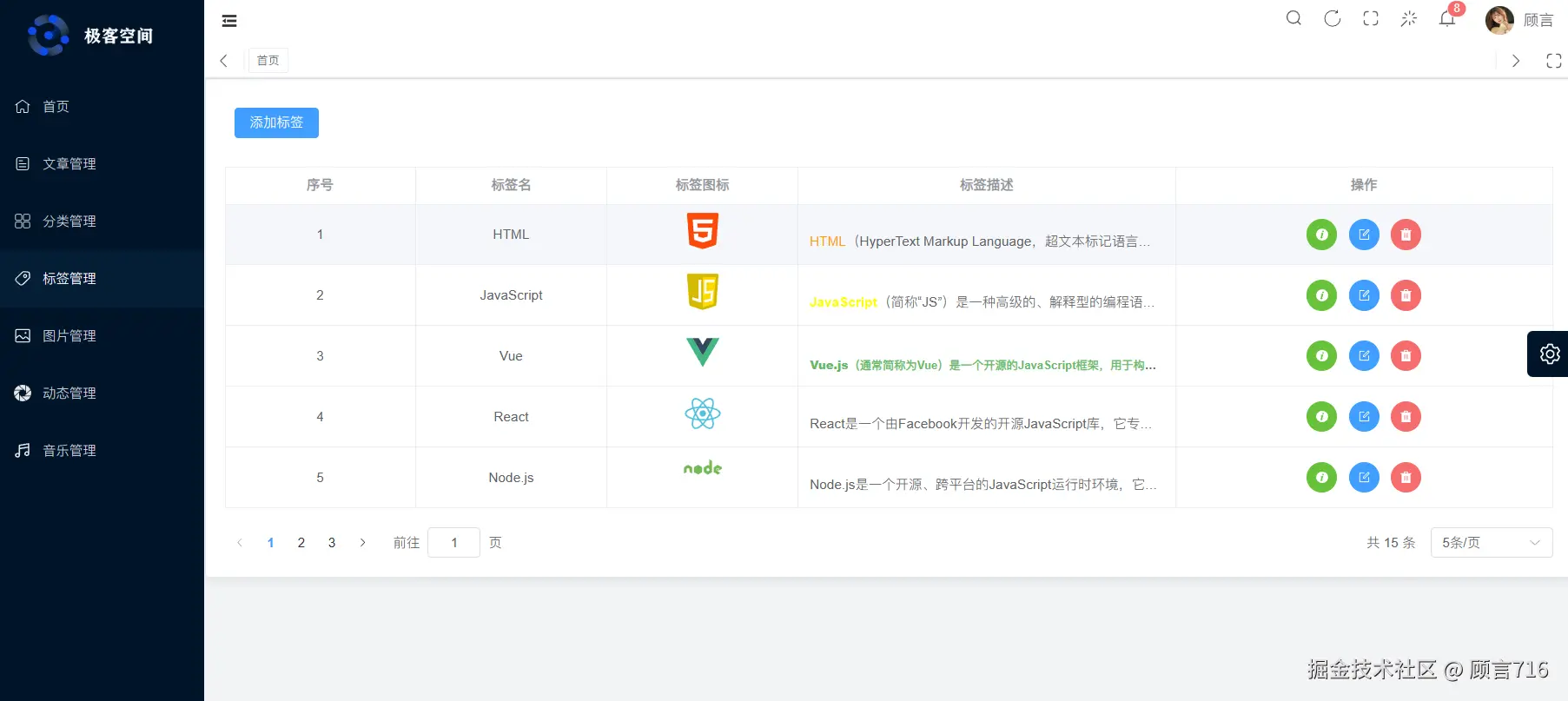This screenshot has height=701, width=1568.
Task: Click the React atom tag icon
Action: [702, 413]
